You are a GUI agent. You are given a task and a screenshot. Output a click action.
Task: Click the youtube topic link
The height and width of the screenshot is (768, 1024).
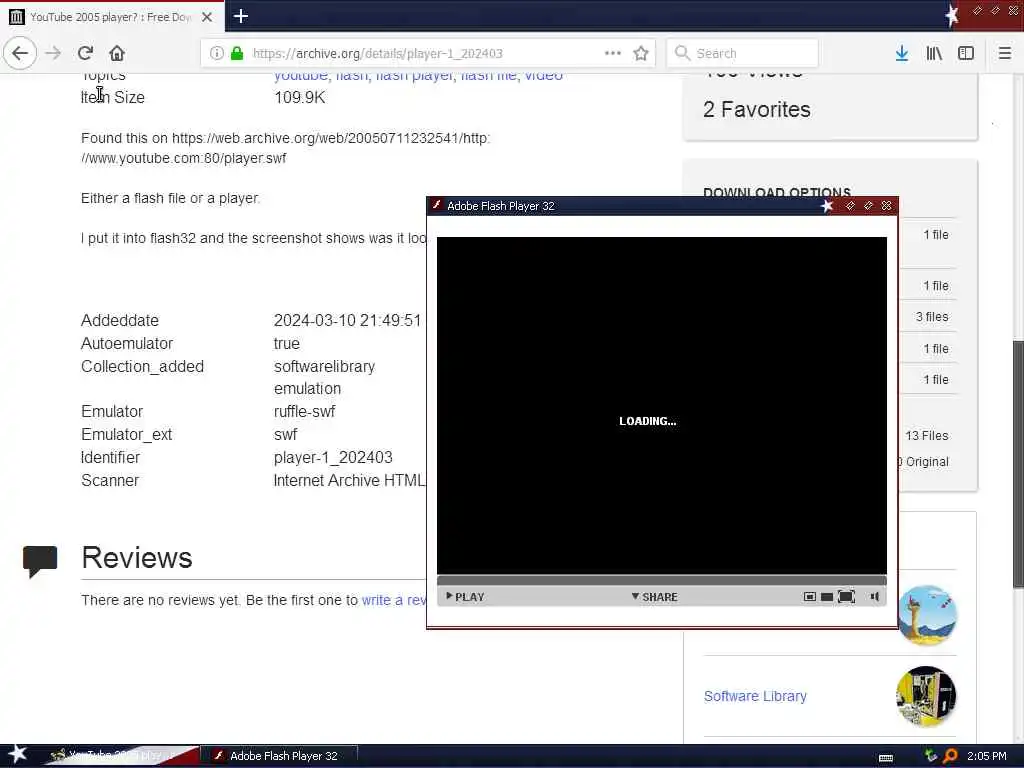pyautogui.click(x=300, y=76)
